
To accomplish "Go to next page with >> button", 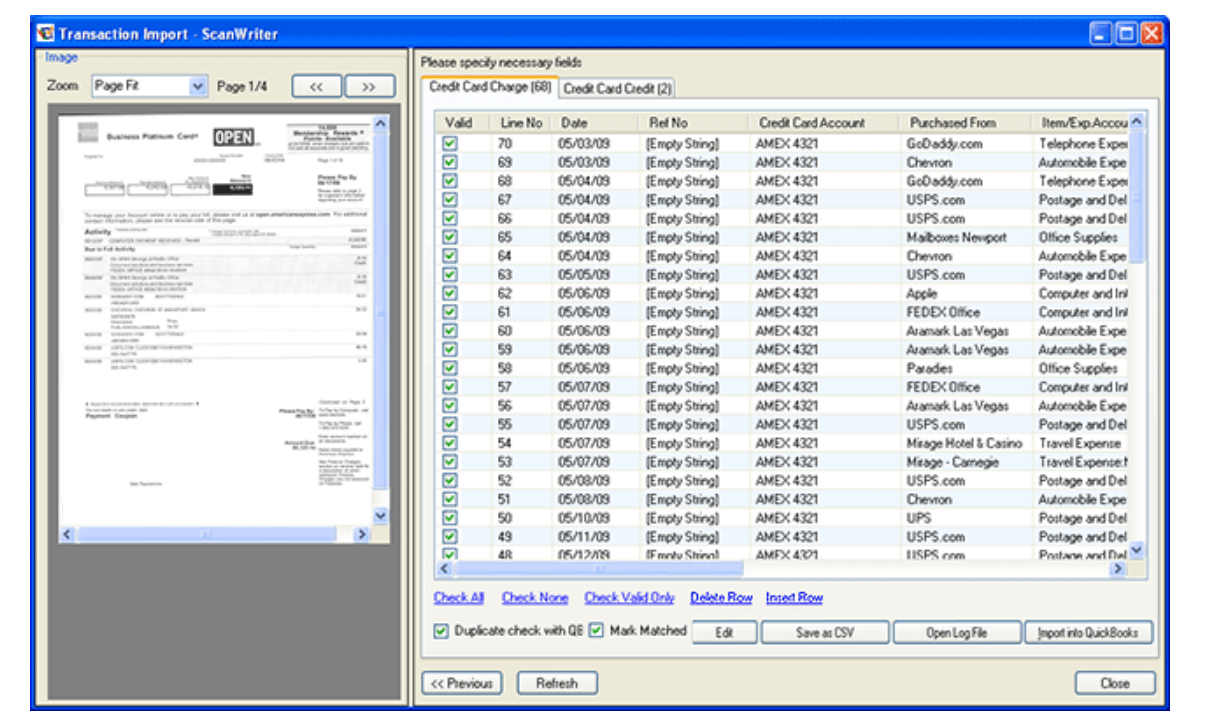I will [369, 87].
